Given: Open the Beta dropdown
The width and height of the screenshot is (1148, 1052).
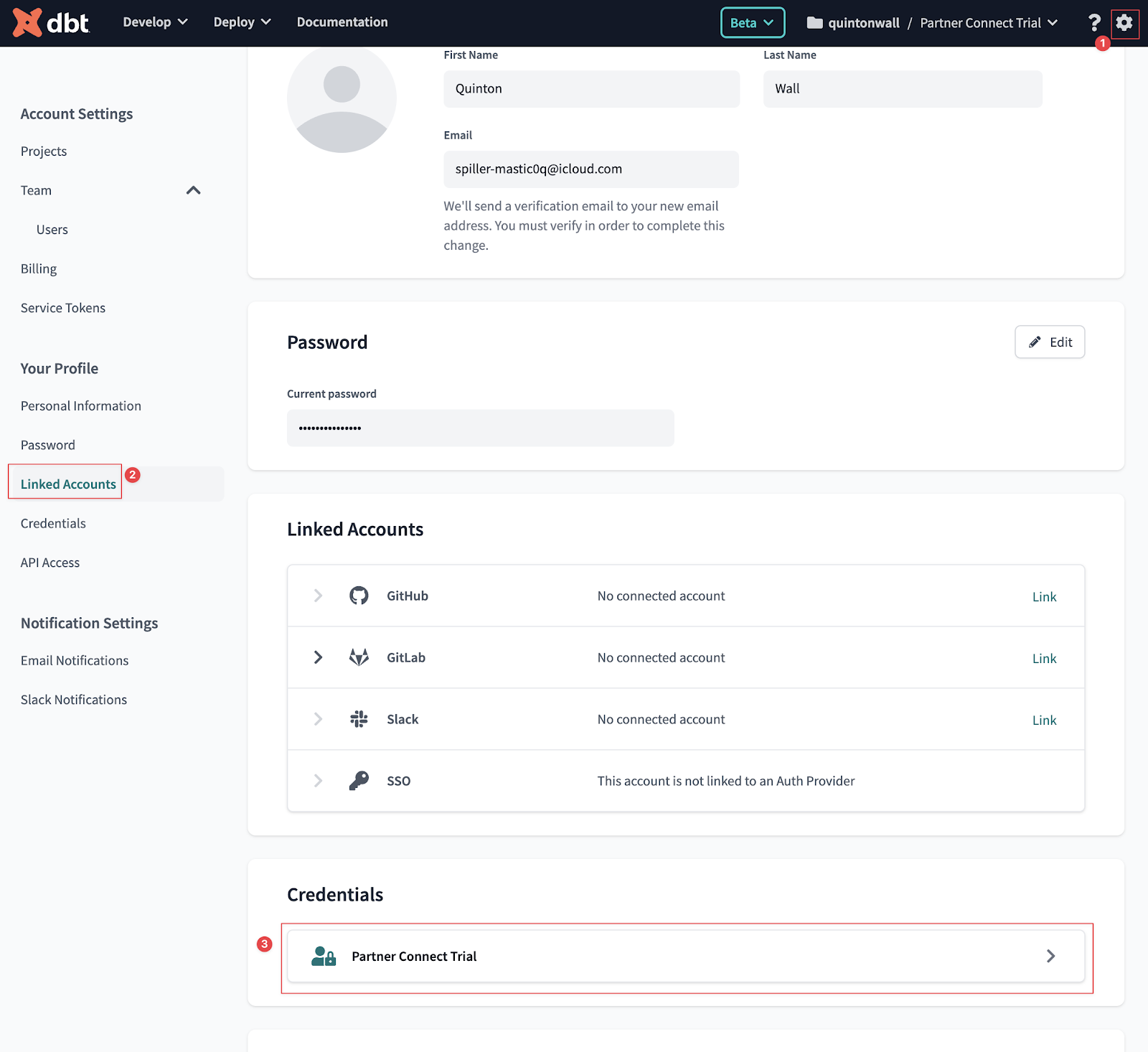Looking at the screenshot, I should point(752,23).
